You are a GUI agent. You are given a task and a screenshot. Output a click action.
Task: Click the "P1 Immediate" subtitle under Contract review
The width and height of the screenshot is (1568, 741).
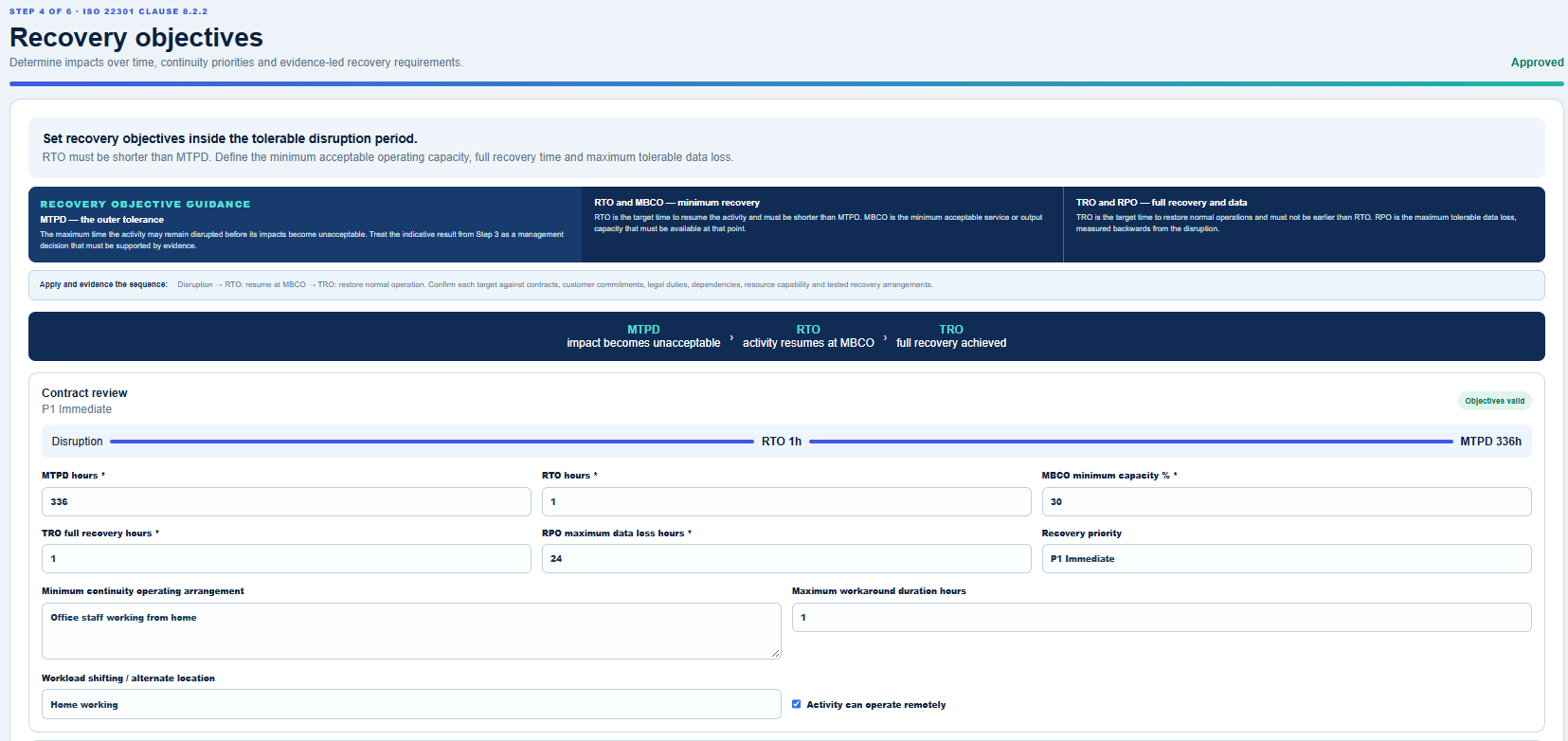point(77,409)
